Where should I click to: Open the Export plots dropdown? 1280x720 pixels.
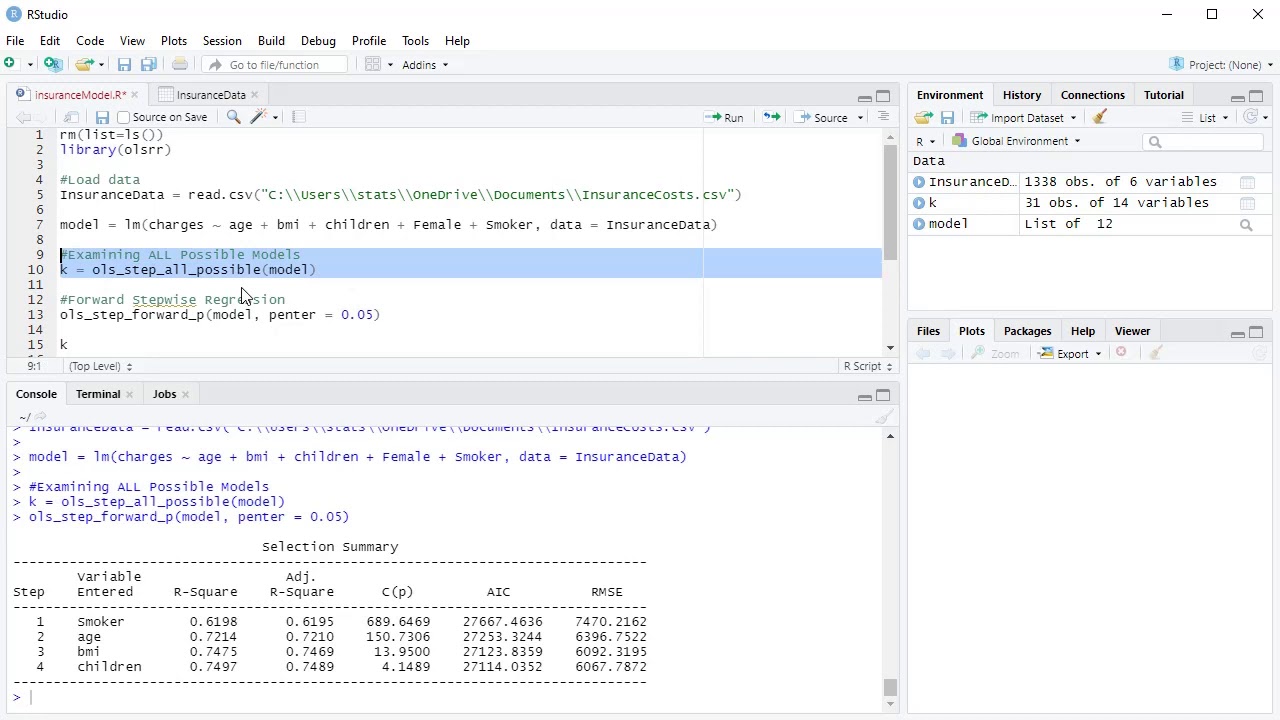click(1071, 353)
